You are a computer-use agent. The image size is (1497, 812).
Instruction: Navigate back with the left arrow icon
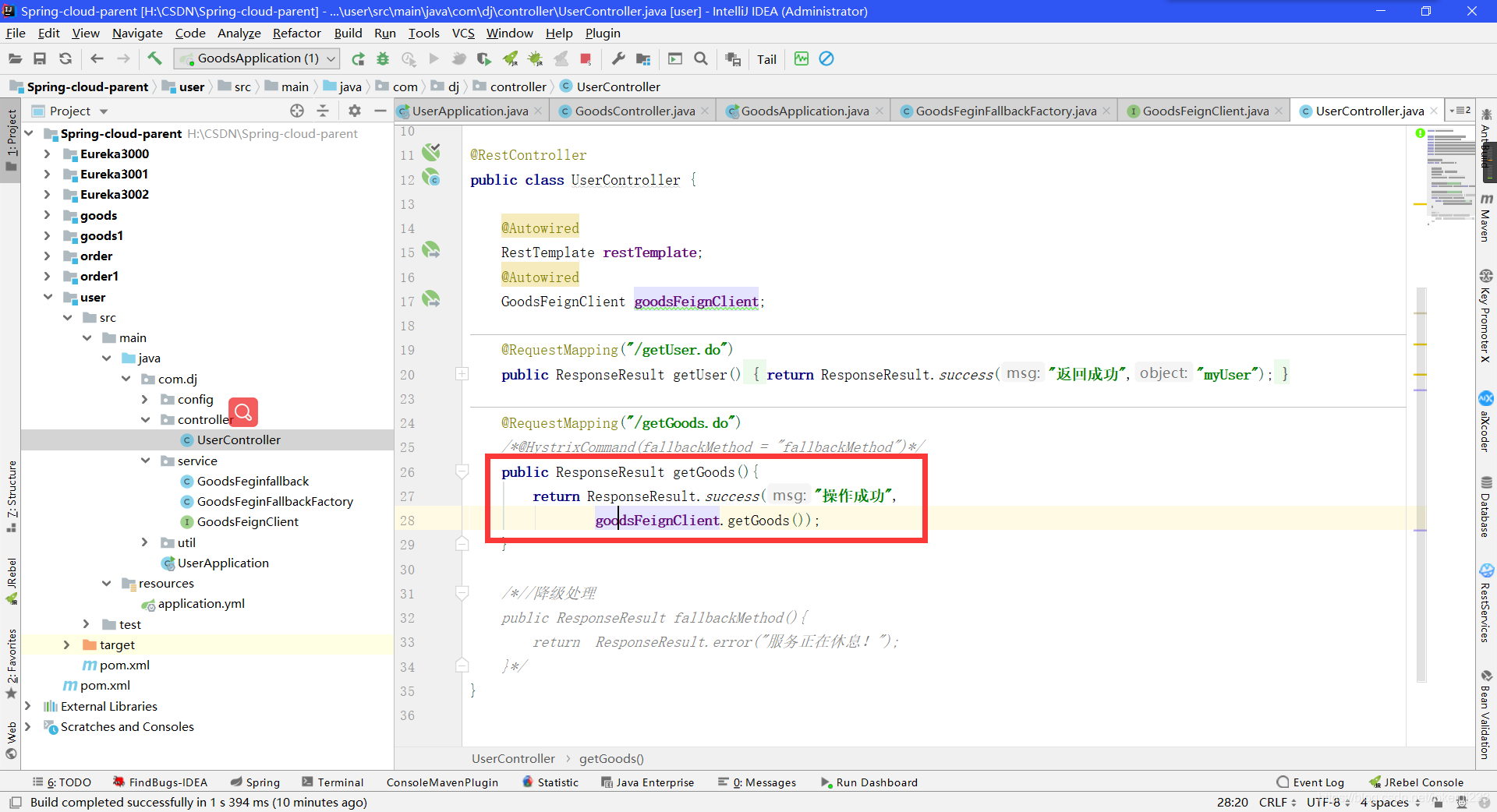point(97,58)
